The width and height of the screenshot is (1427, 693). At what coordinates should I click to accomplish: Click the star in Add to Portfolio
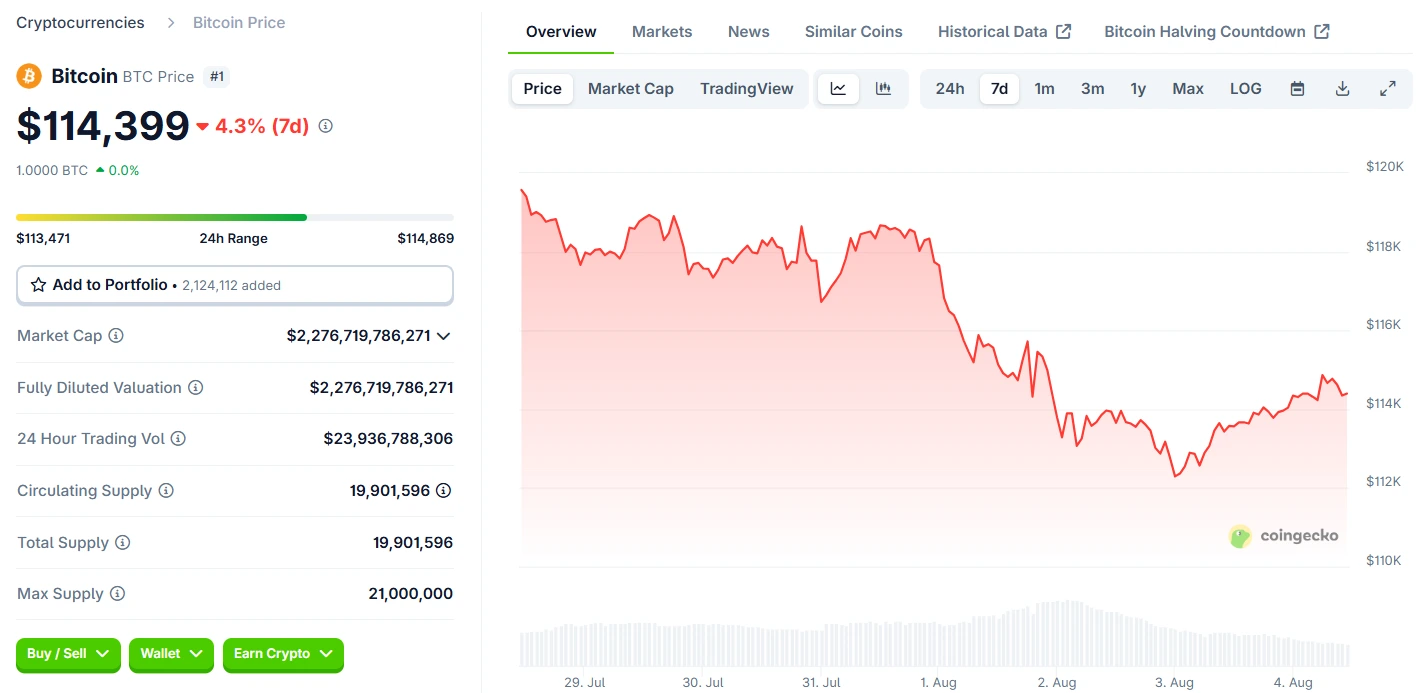pos(38,285)
